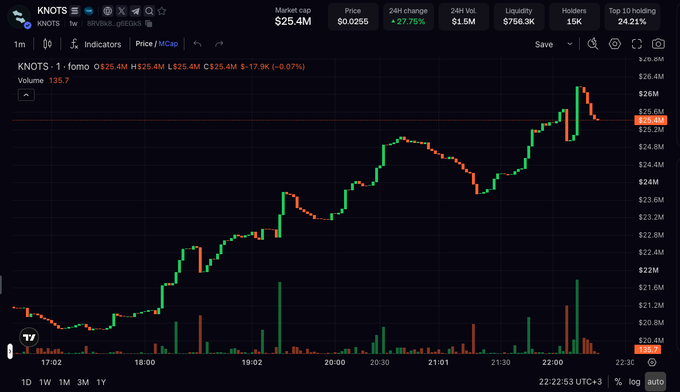Take a chart snapshot with camera icon
680x392 pixels.
point(658,44)
